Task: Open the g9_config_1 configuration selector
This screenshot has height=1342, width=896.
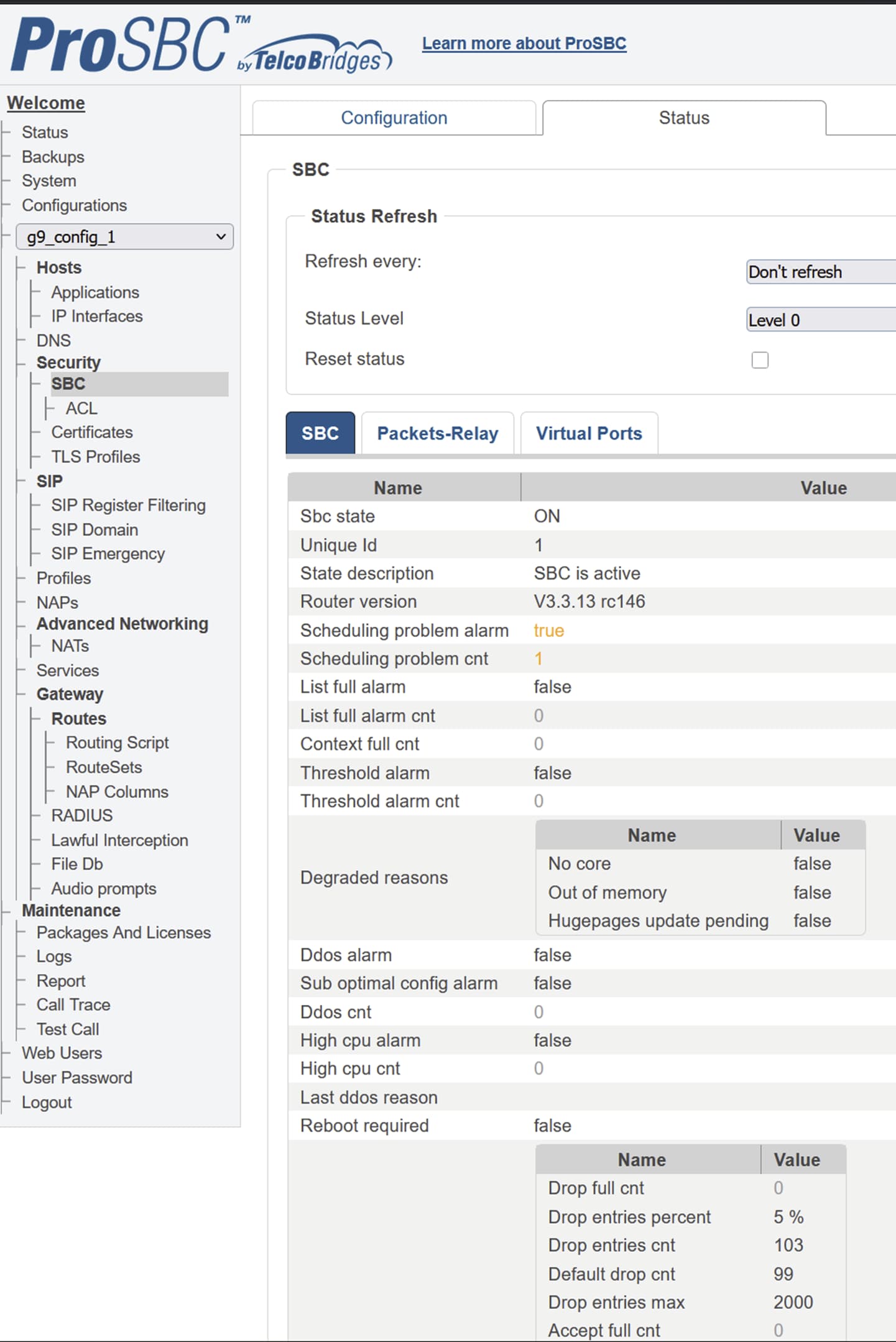Action: click(124, 237)
